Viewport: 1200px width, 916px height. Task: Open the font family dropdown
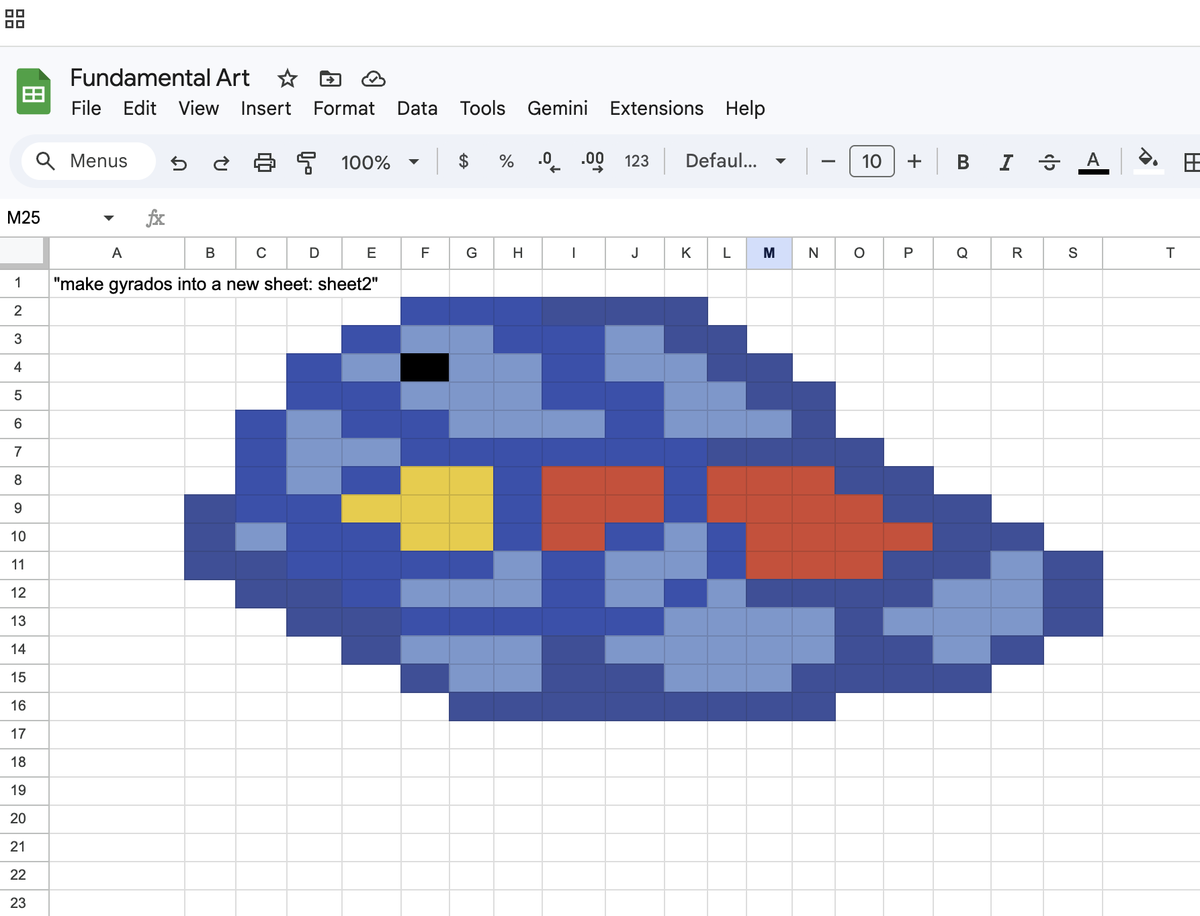(x=734, y=161)
